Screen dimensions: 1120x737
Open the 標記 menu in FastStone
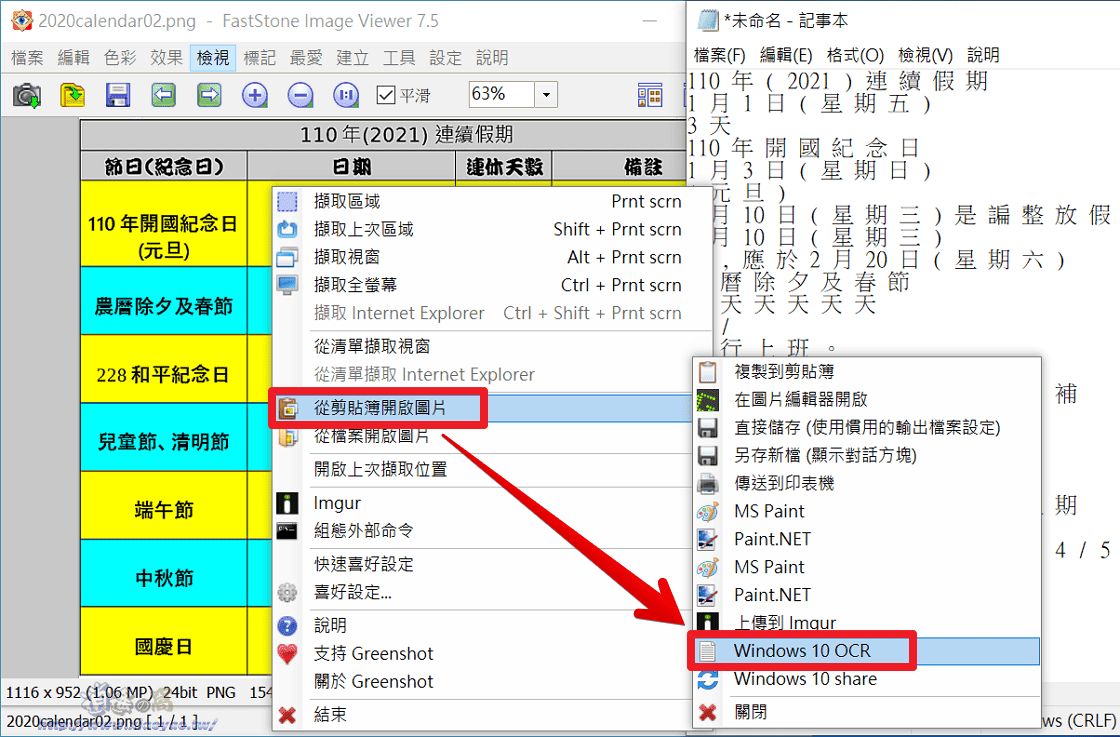pos(259,57)
